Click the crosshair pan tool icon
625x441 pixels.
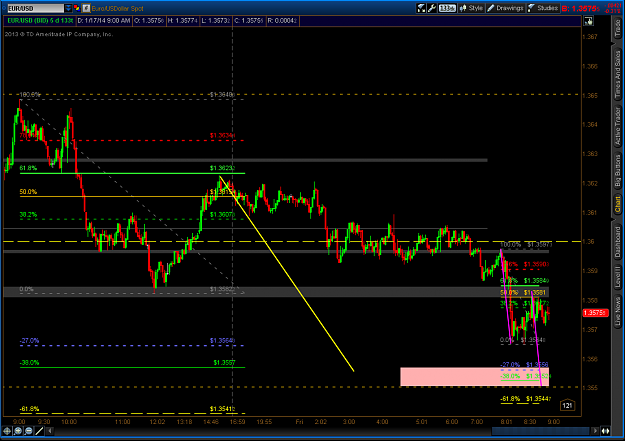(x=7, y=431)
